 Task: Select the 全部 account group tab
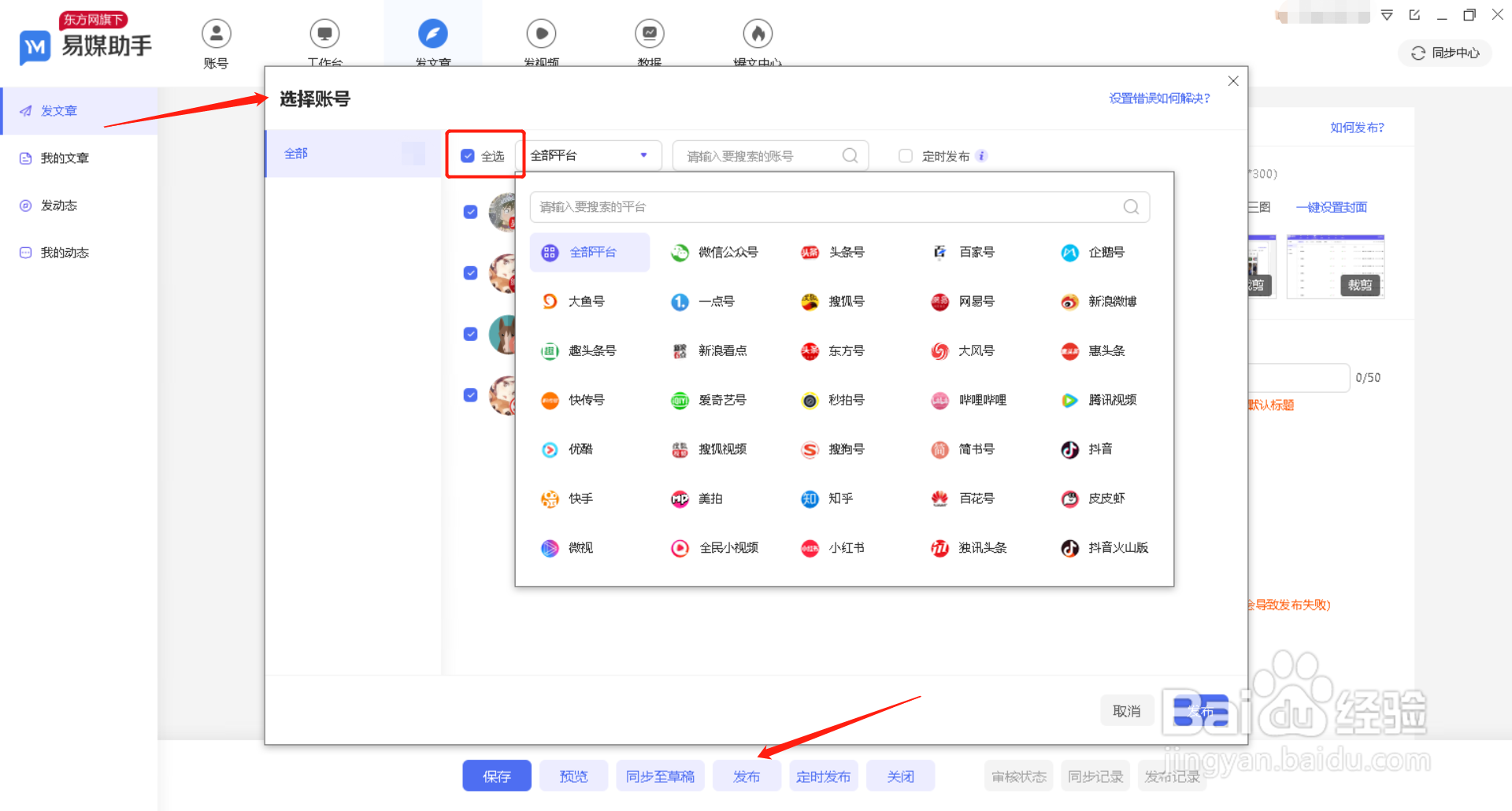(353, 154)
